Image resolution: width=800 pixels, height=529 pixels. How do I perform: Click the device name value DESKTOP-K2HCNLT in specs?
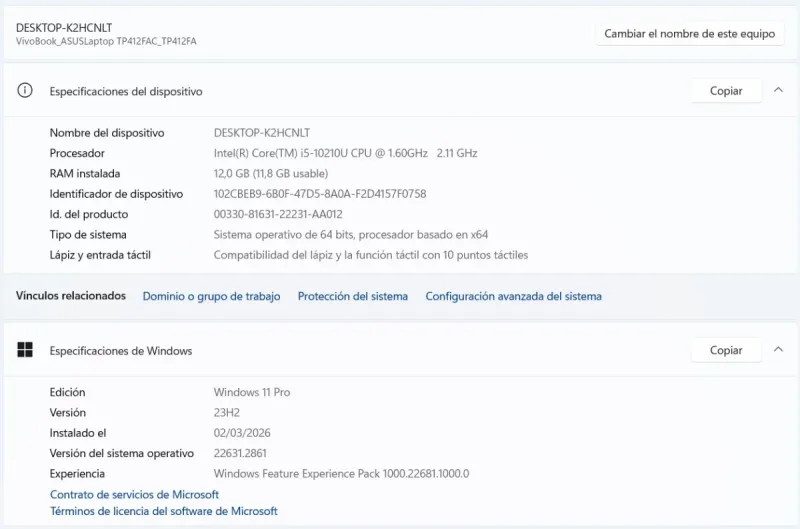pos(262,133)
